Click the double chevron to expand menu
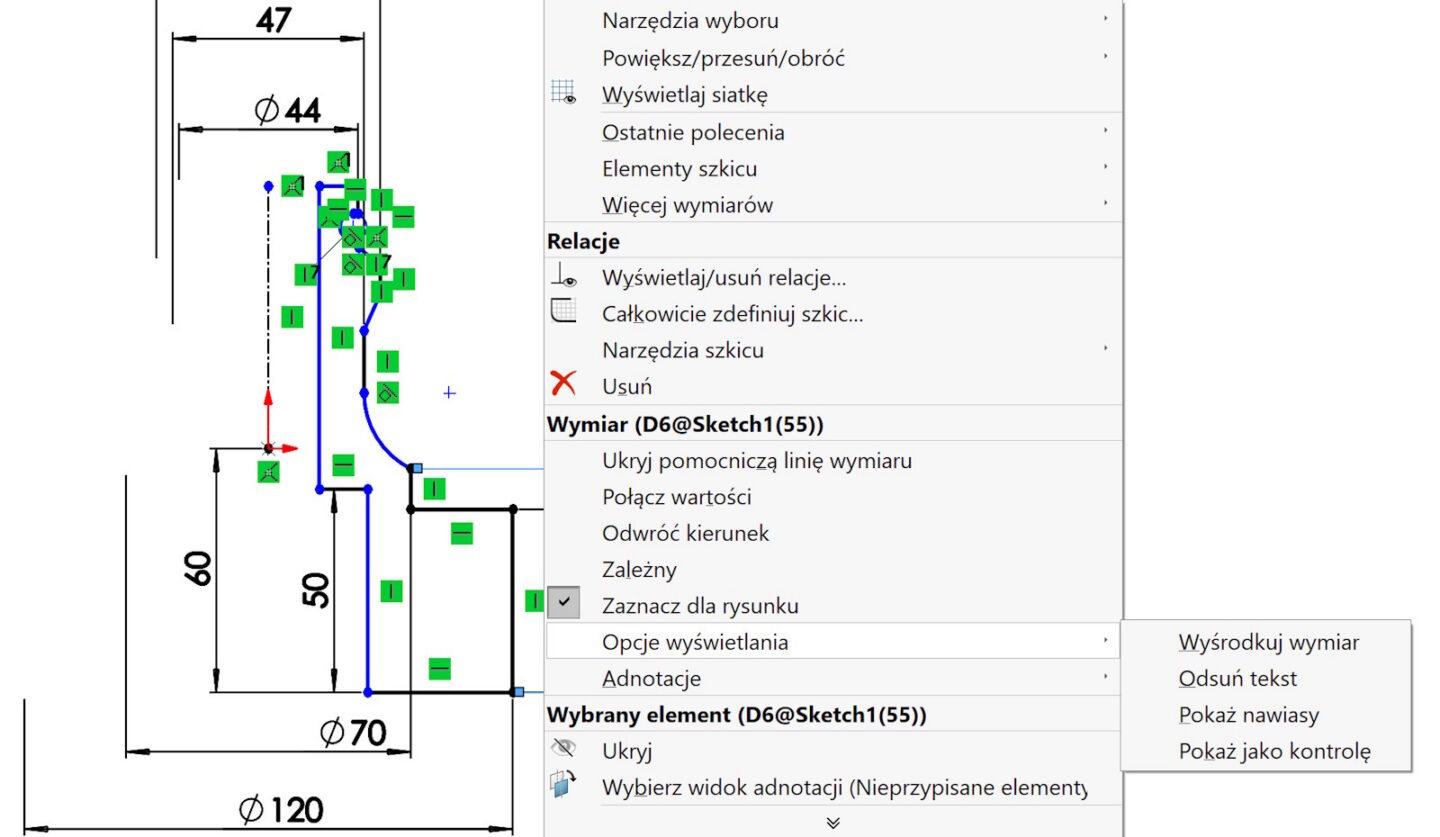 [833, 823]
